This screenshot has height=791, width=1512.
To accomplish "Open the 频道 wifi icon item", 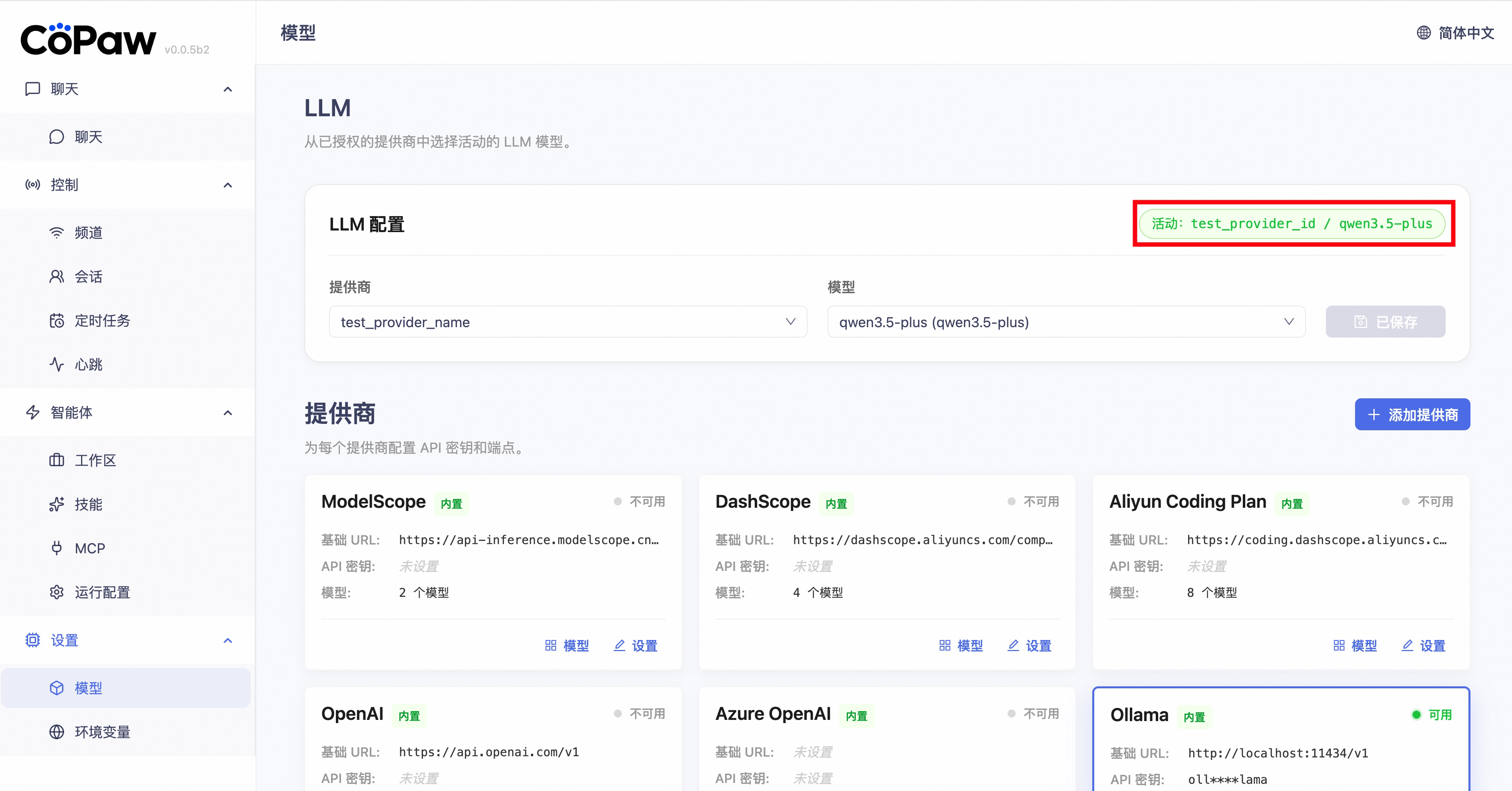I will (x=56, y=233).
